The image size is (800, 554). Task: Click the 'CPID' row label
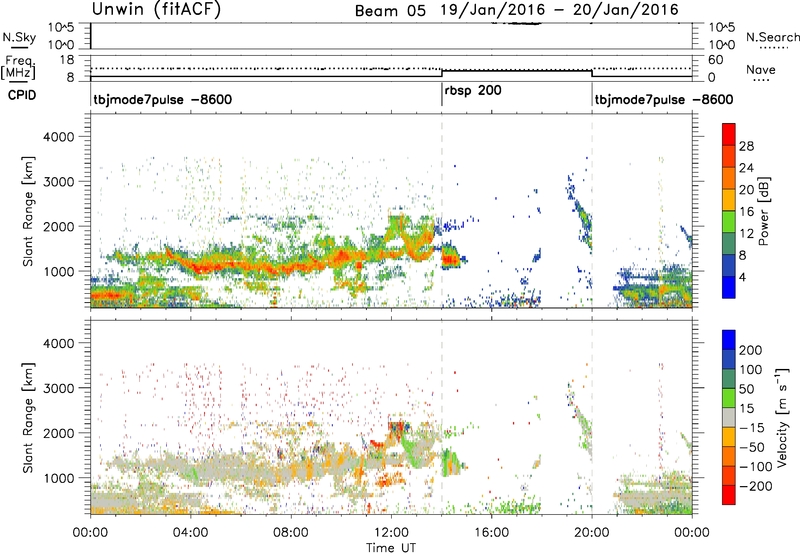[22, 95]
